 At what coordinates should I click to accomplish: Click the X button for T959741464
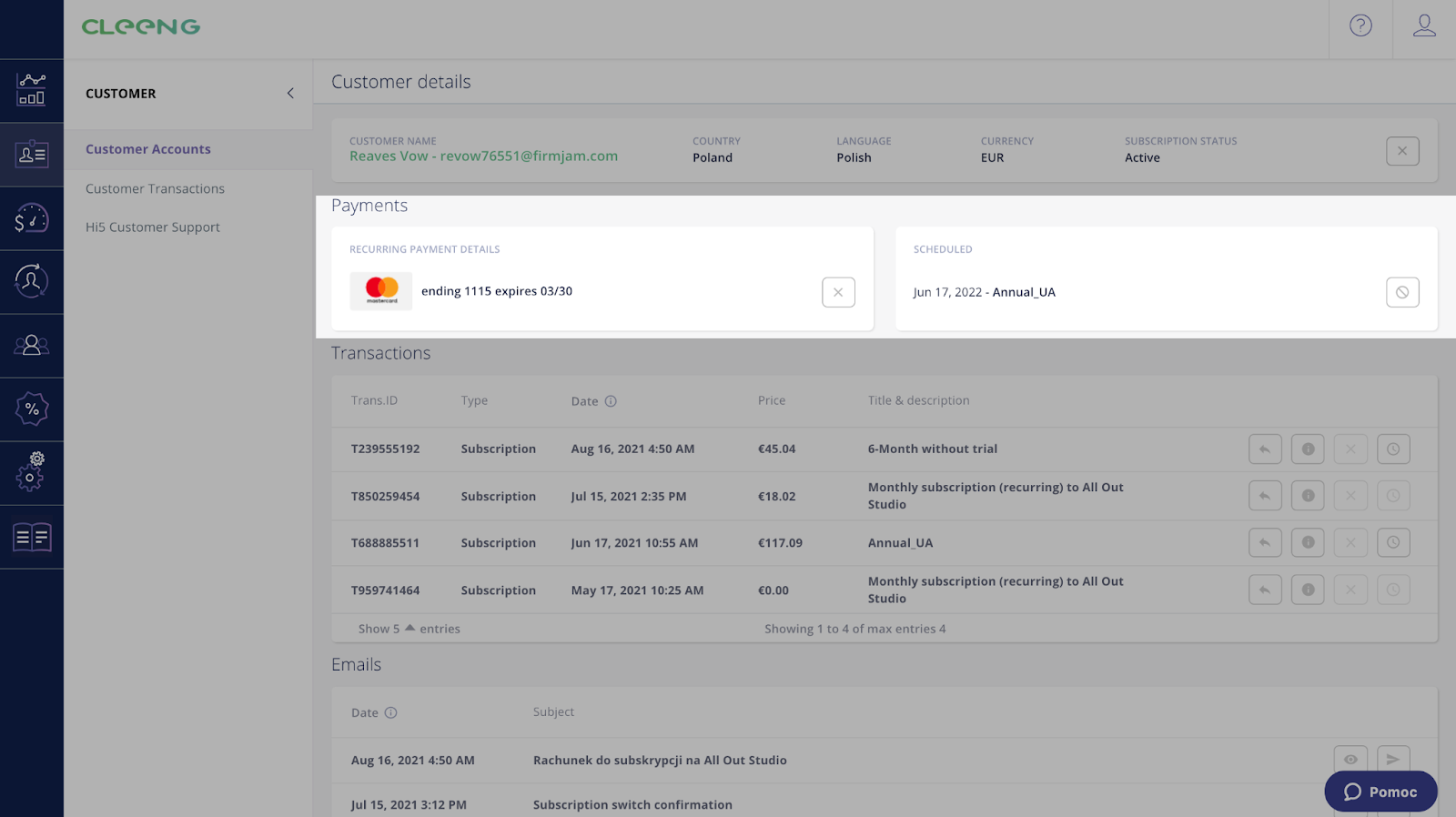1350,590
